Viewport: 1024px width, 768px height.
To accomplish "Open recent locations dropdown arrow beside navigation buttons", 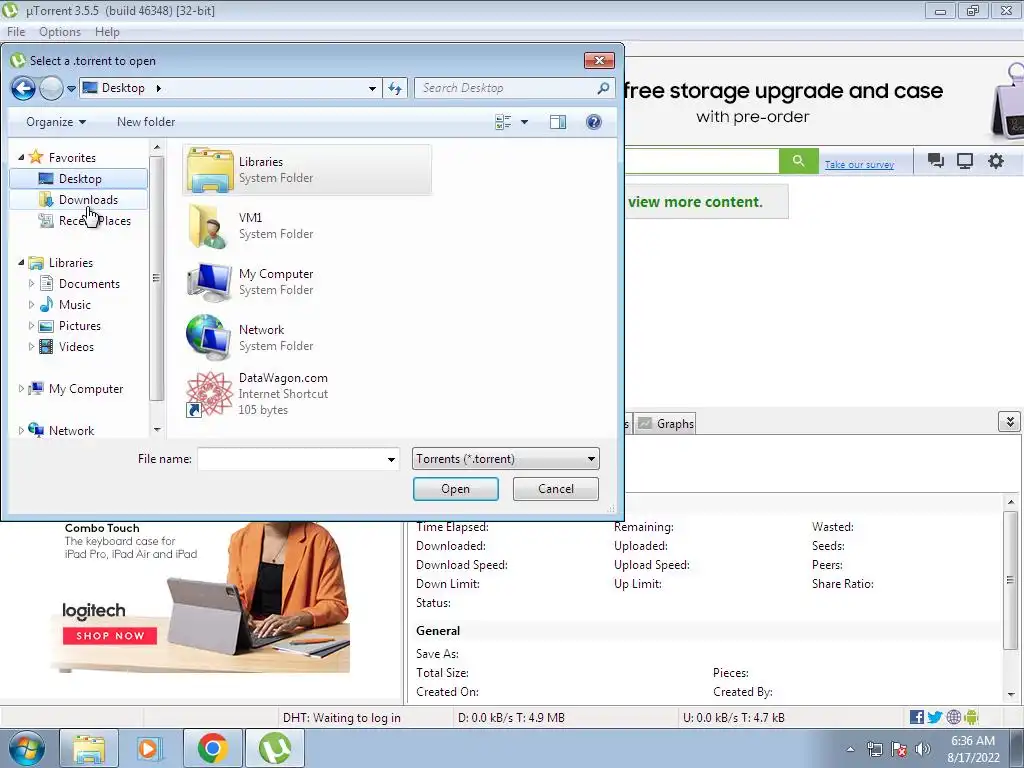I will pos(71,89).
